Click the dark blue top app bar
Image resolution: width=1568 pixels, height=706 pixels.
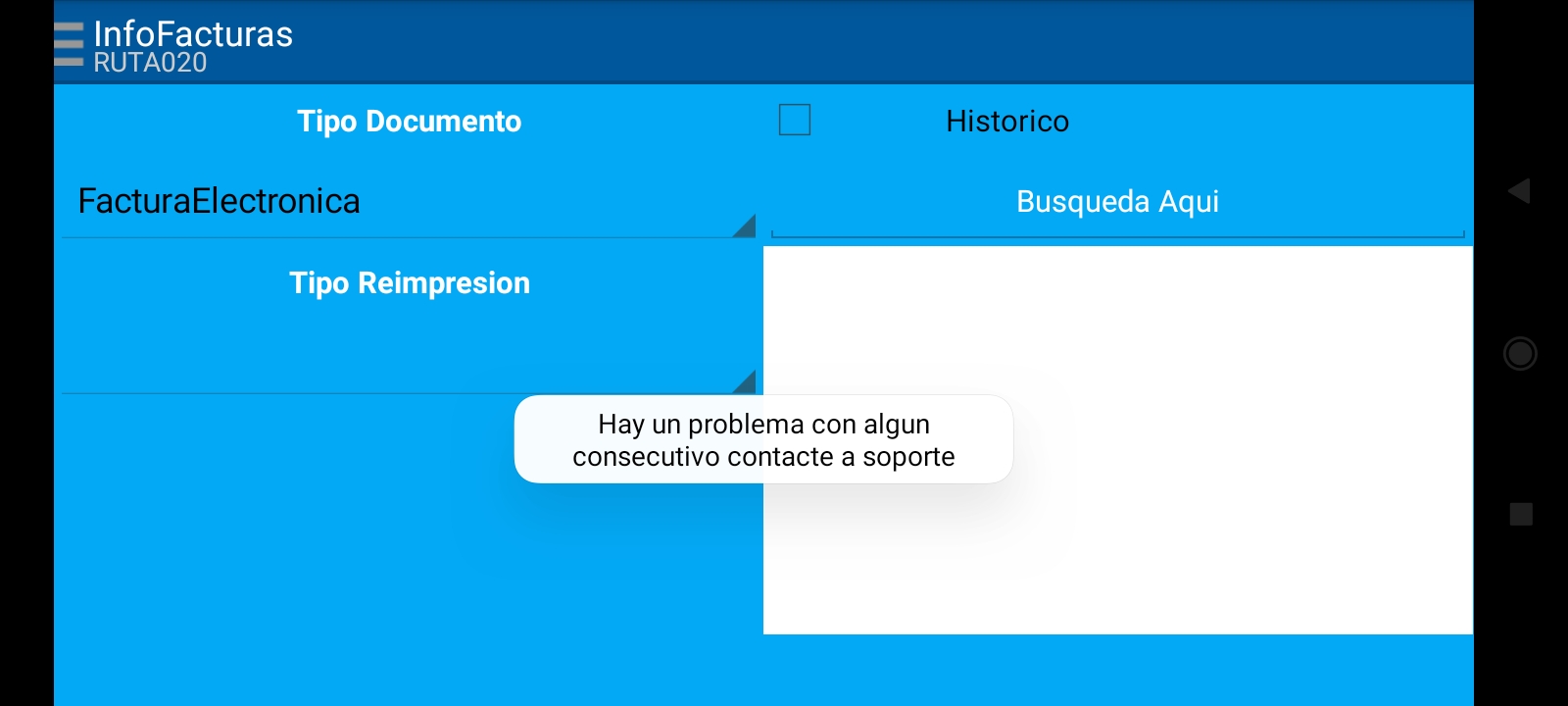coord(882,41)
